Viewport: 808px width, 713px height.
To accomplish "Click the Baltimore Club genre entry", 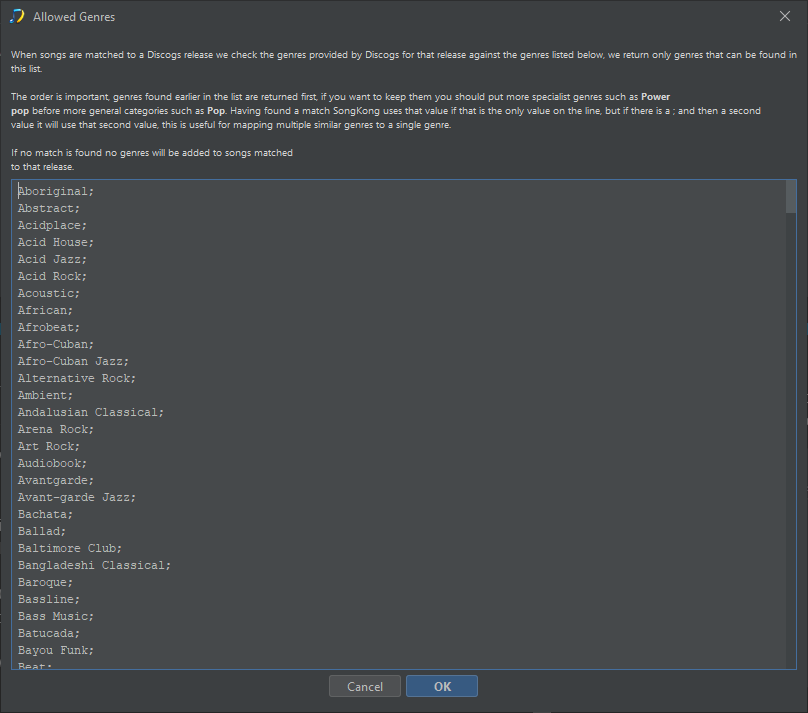I will 70,548.
